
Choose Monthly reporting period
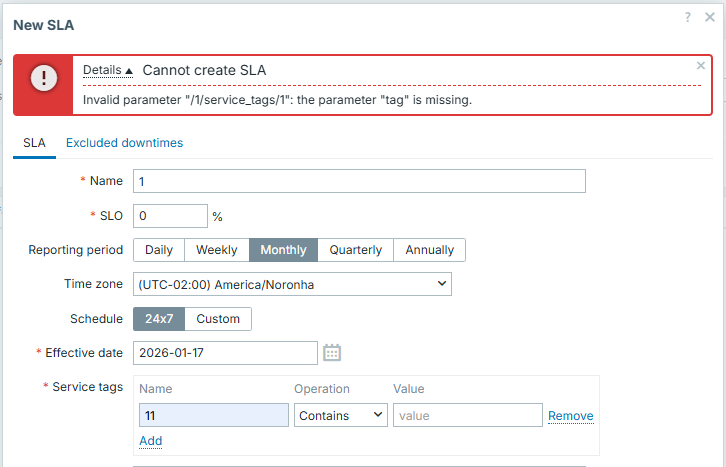[x=283, y=250]
